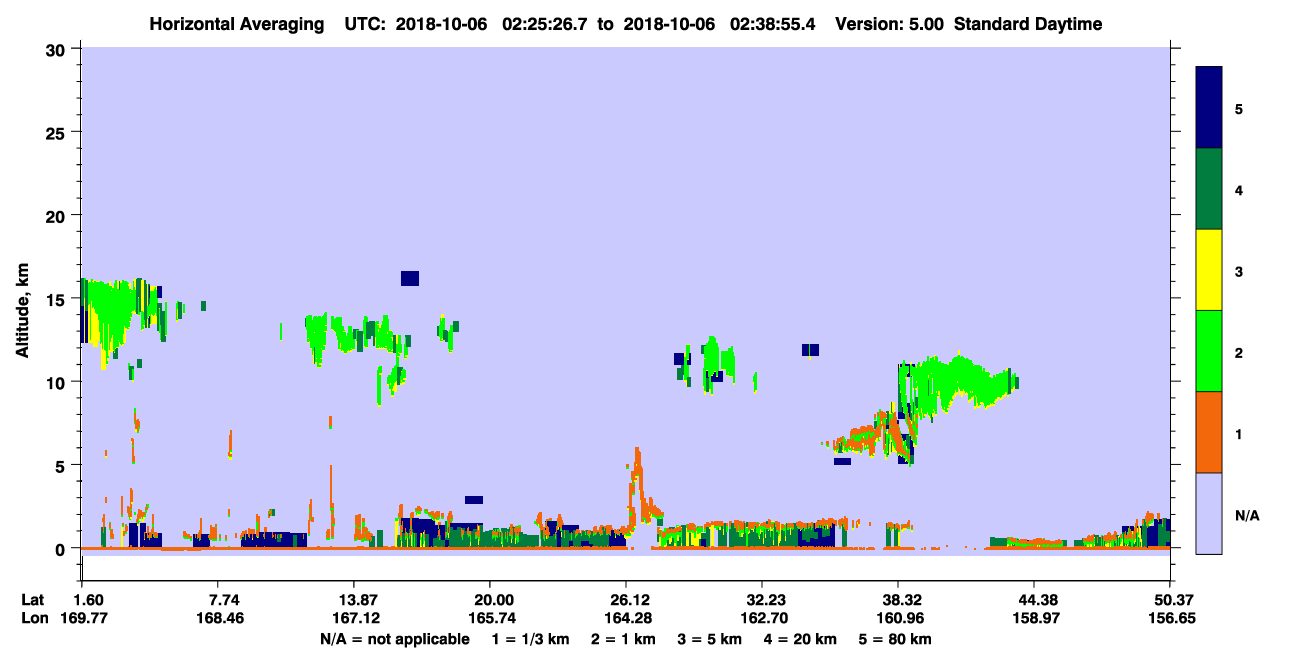Click the "2 = 1 km" legend note

(623, 638)
